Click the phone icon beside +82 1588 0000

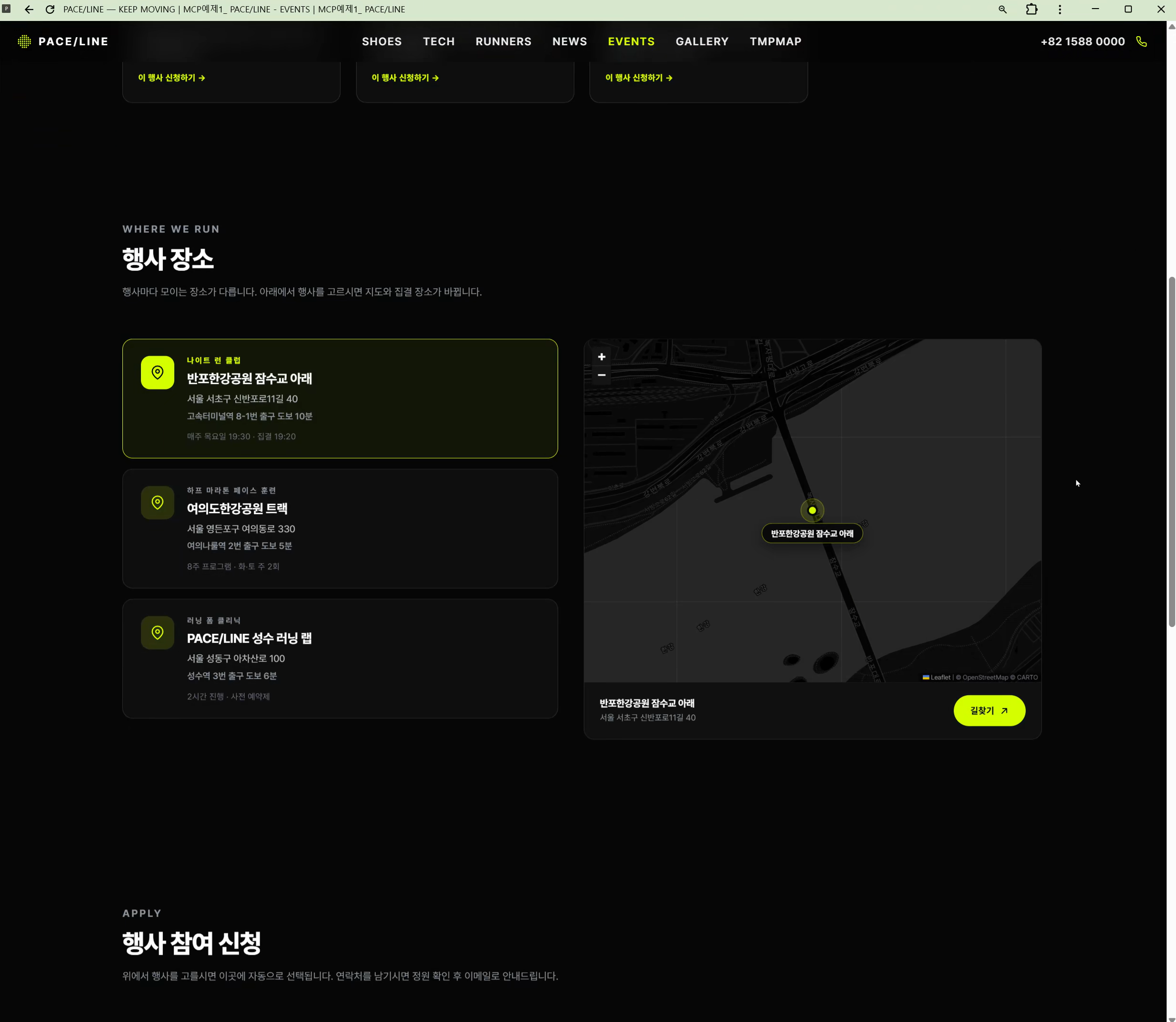click(x=1141, y=41)
